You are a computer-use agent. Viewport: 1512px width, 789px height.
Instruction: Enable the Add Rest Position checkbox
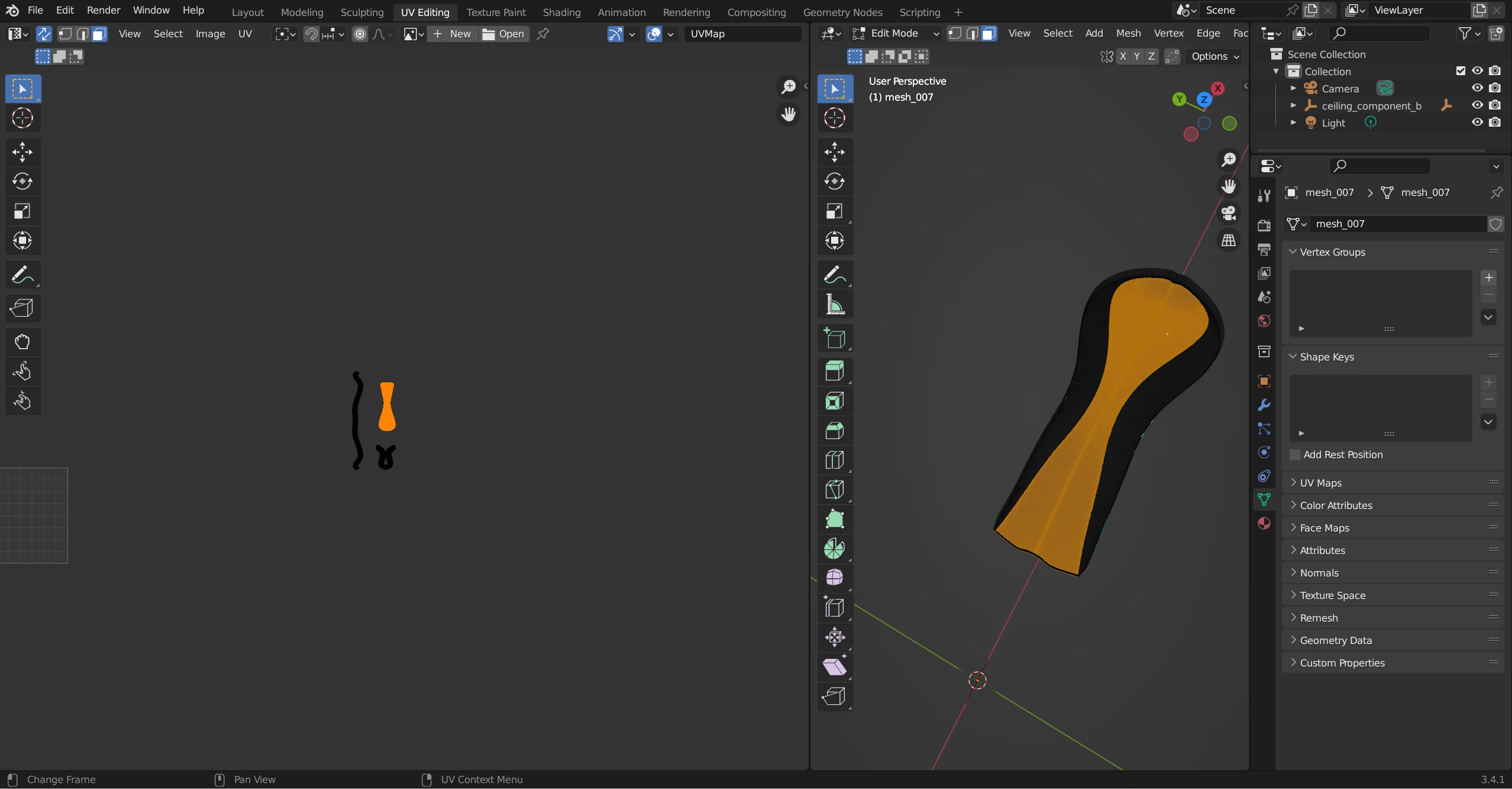(x=1295, y=455)
